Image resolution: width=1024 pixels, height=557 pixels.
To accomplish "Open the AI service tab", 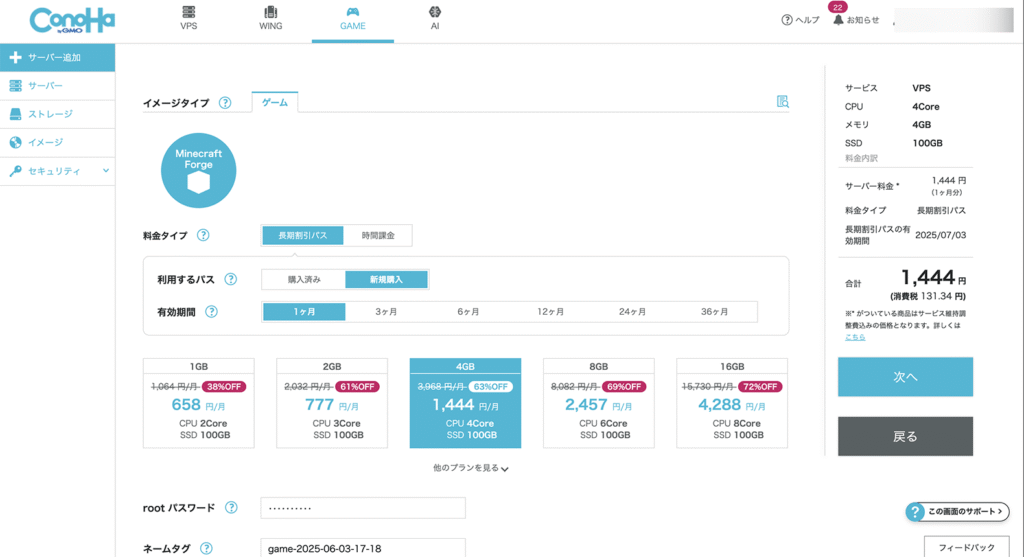I will point(434,20).
